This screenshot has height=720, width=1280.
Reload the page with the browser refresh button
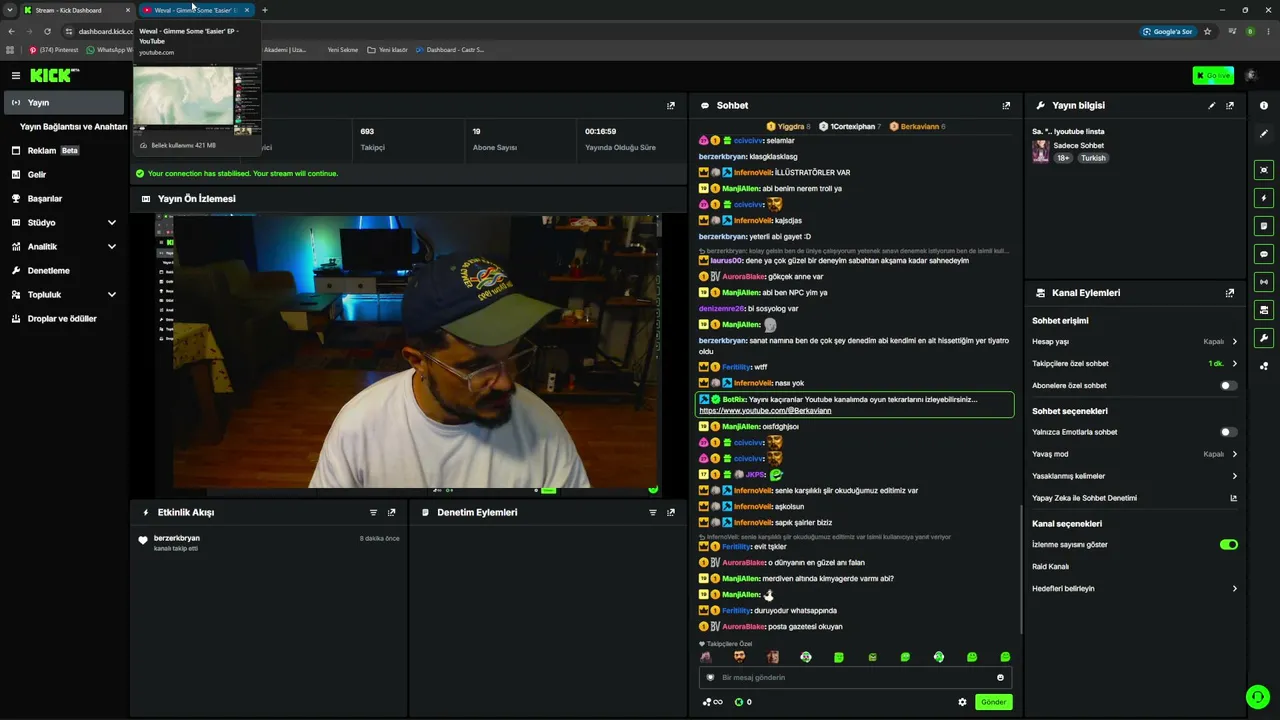[47, 31]
